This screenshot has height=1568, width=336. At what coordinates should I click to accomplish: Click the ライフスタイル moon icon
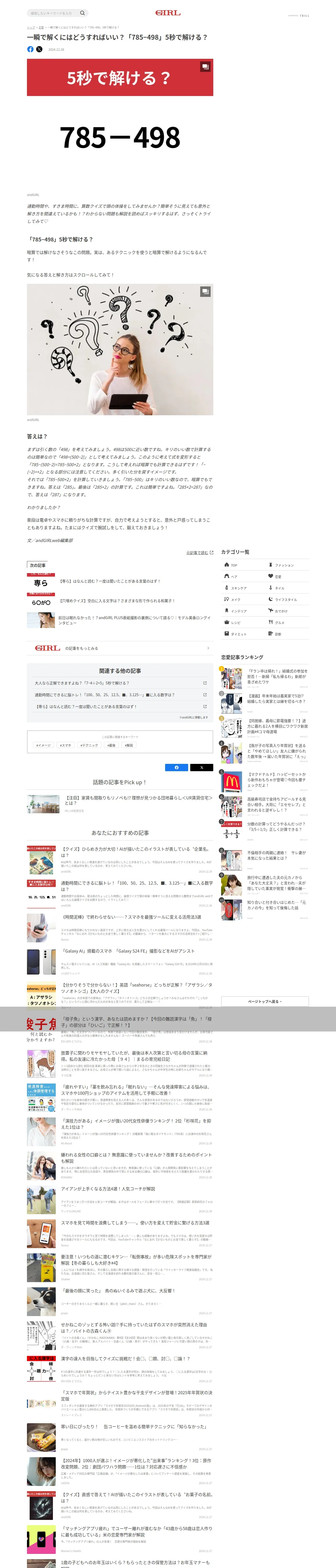point(271,599)
